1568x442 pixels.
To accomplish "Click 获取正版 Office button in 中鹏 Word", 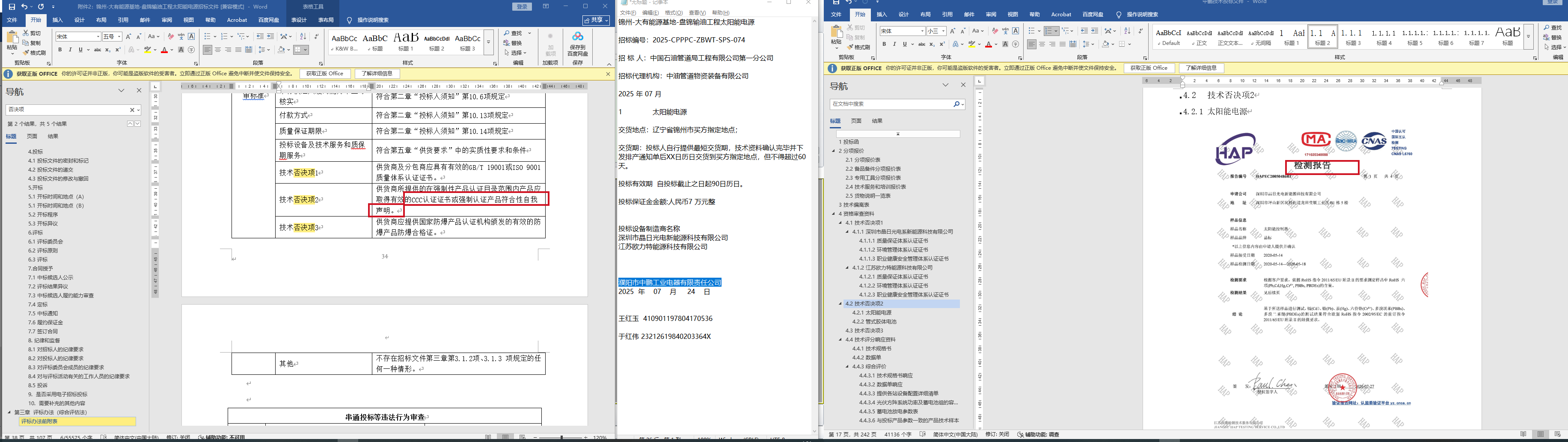I will point(1149,68).
